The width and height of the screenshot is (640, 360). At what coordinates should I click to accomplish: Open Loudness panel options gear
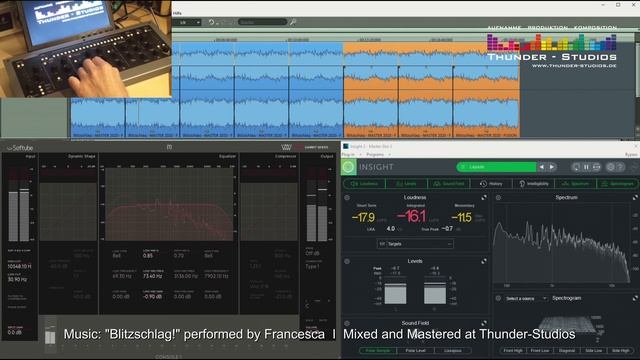(347, 198)
